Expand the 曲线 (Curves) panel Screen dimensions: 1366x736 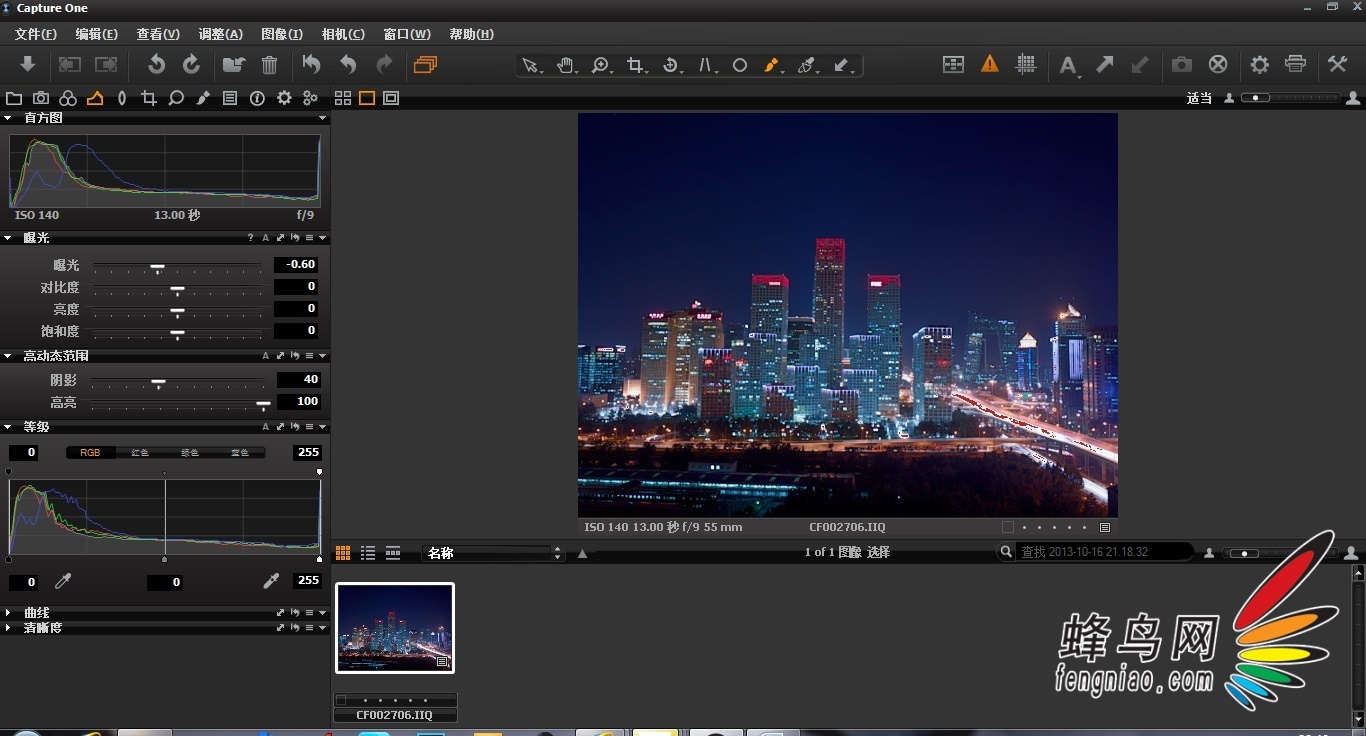coord(8,612)
